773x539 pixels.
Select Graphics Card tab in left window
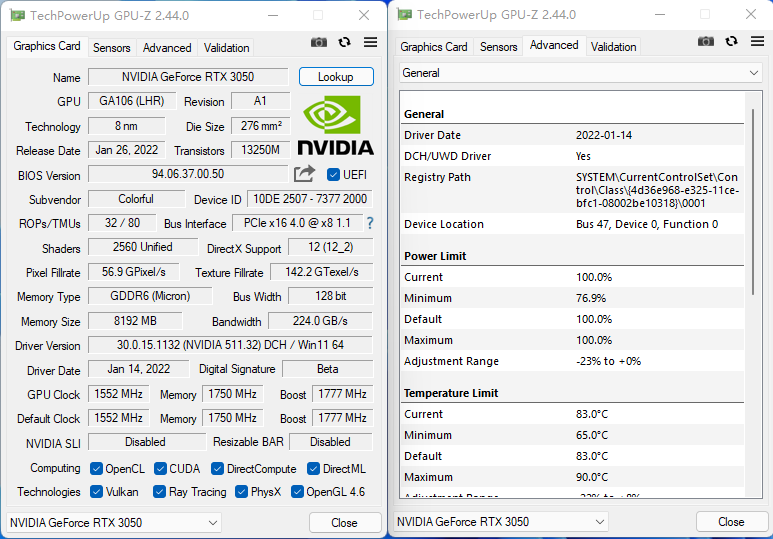pos(47,46)
